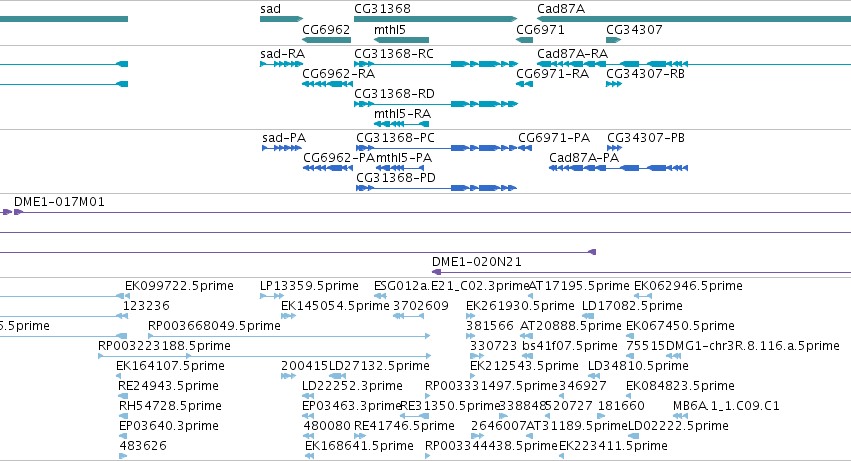Select EST EK067450.5prime
Image resolution: width=851 pixels, height=461 pixels.
point(680,326)
